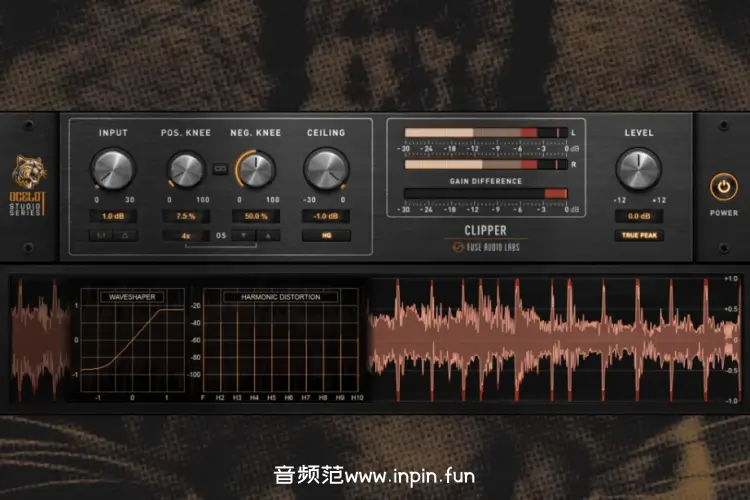Click the oversampling down arrow

pos(243,235)
